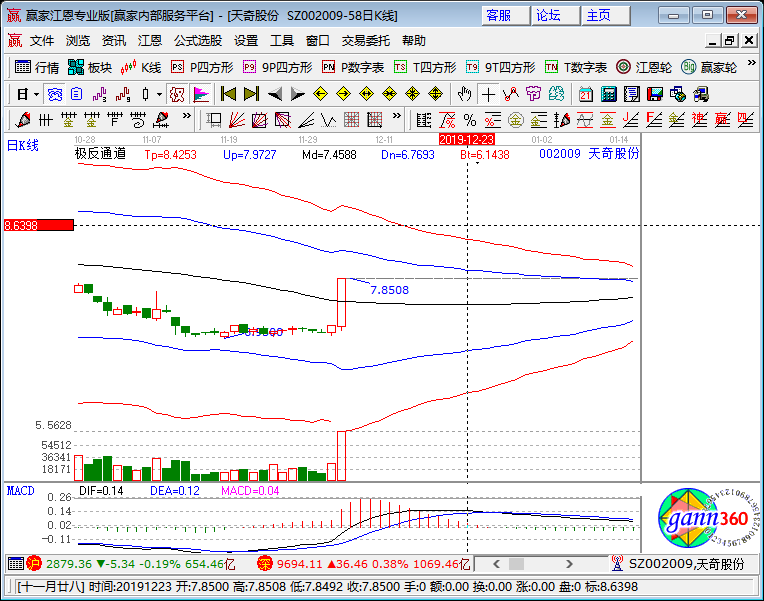Select the percent % retracement tool
The height and width of the screenshot is (601, 764).
pos(470,120)
